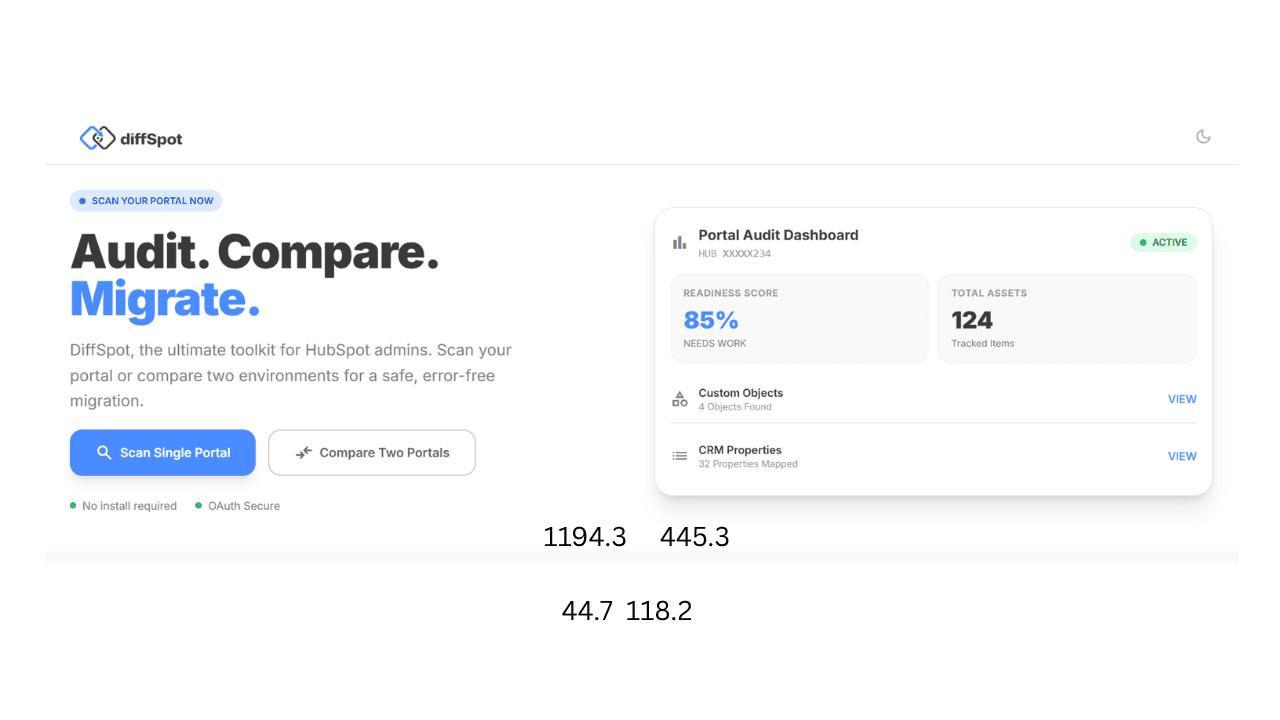The image size is (1280, 720).
Task: Click the CRM Properties list icon
Action: pos(680,456)
